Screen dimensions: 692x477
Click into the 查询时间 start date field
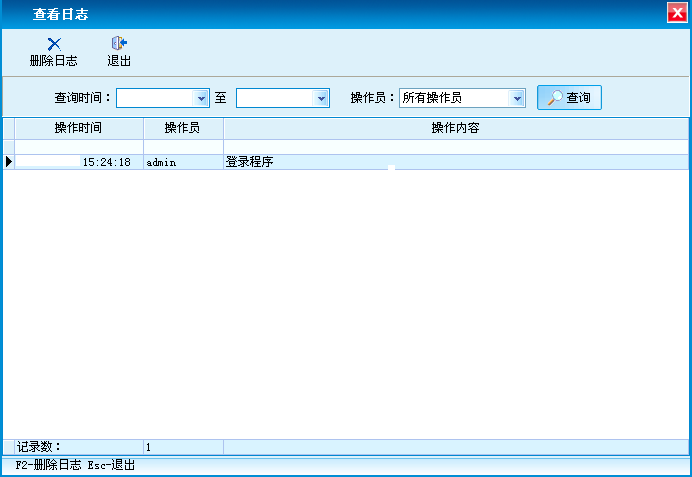(155, 98)
